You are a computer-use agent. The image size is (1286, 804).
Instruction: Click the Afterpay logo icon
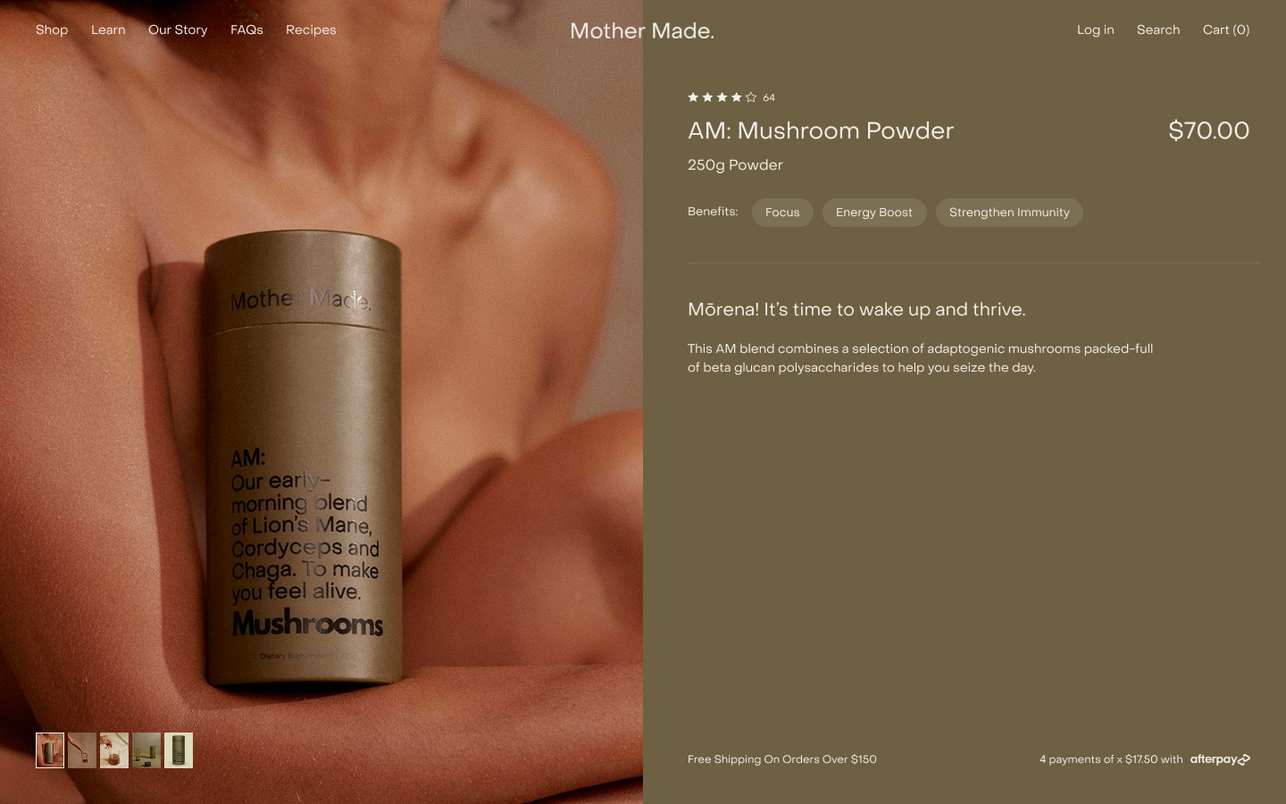(x=1220, y=760)
